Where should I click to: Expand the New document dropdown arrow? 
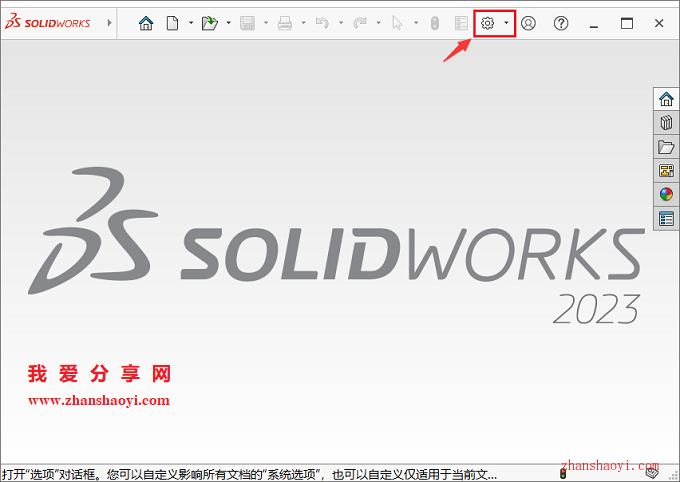pyautogui.click(x=191, y=23)
